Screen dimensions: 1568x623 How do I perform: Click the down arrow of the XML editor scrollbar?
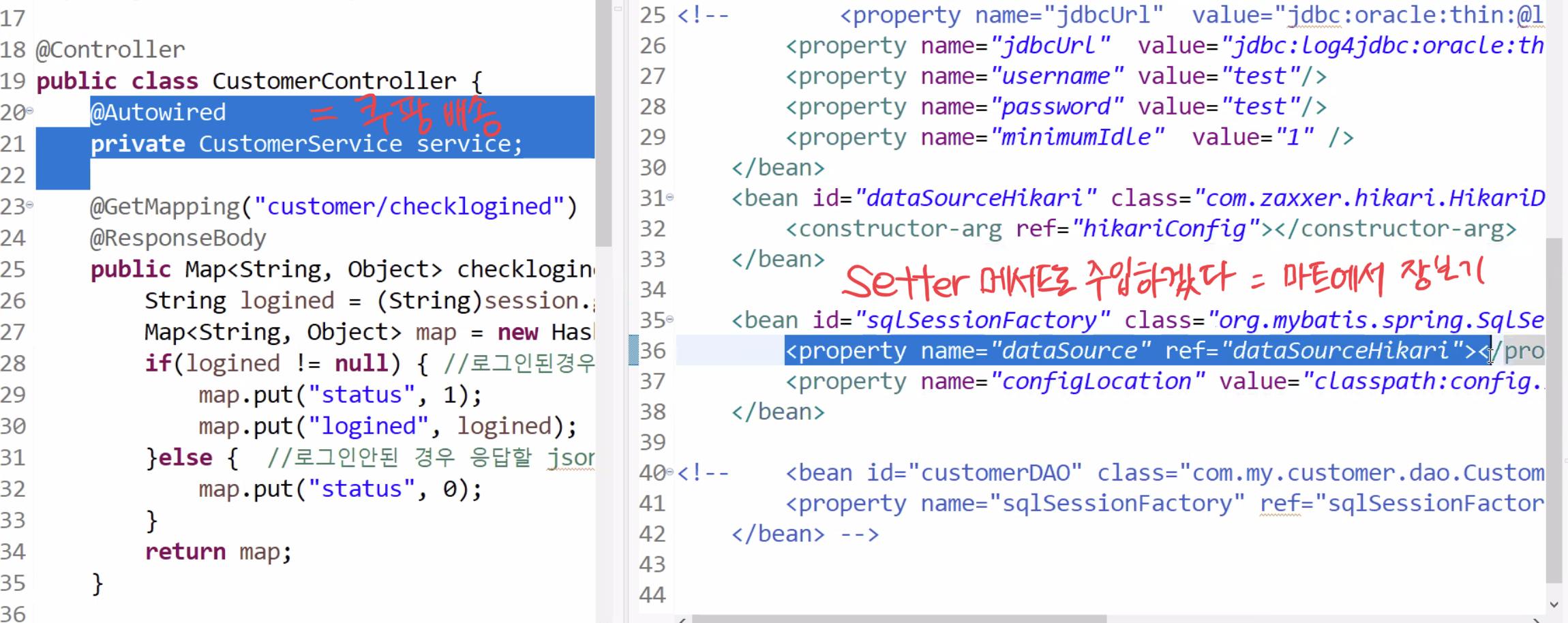tap(1554, 604)
